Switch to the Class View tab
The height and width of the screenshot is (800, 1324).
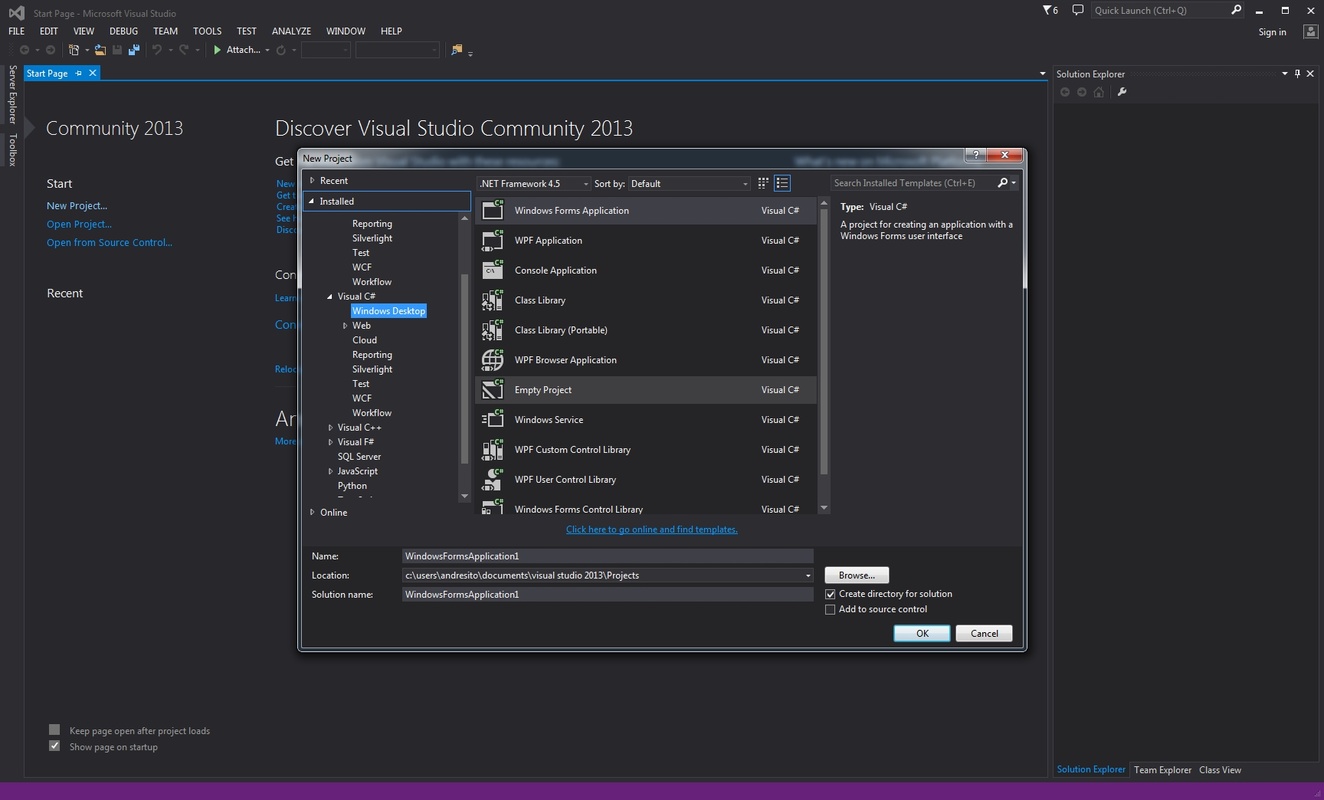coord(1220,770)
